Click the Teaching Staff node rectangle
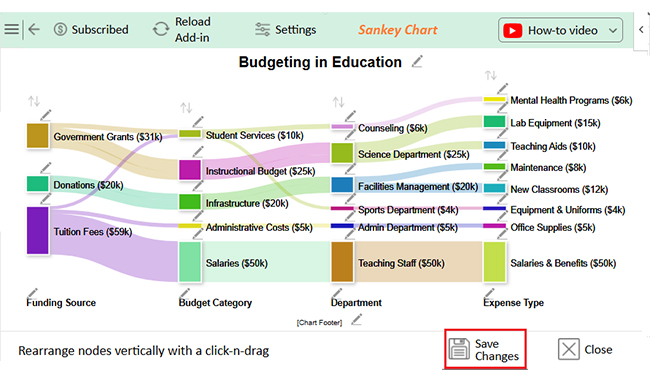 [x=342, y=262]
